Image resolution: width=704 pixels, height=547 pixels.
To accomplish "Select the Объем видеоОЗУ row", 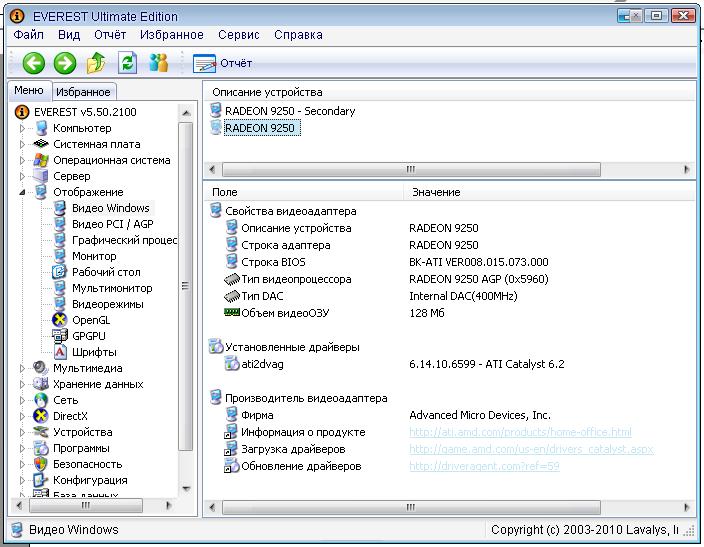I will coord(449,313).
